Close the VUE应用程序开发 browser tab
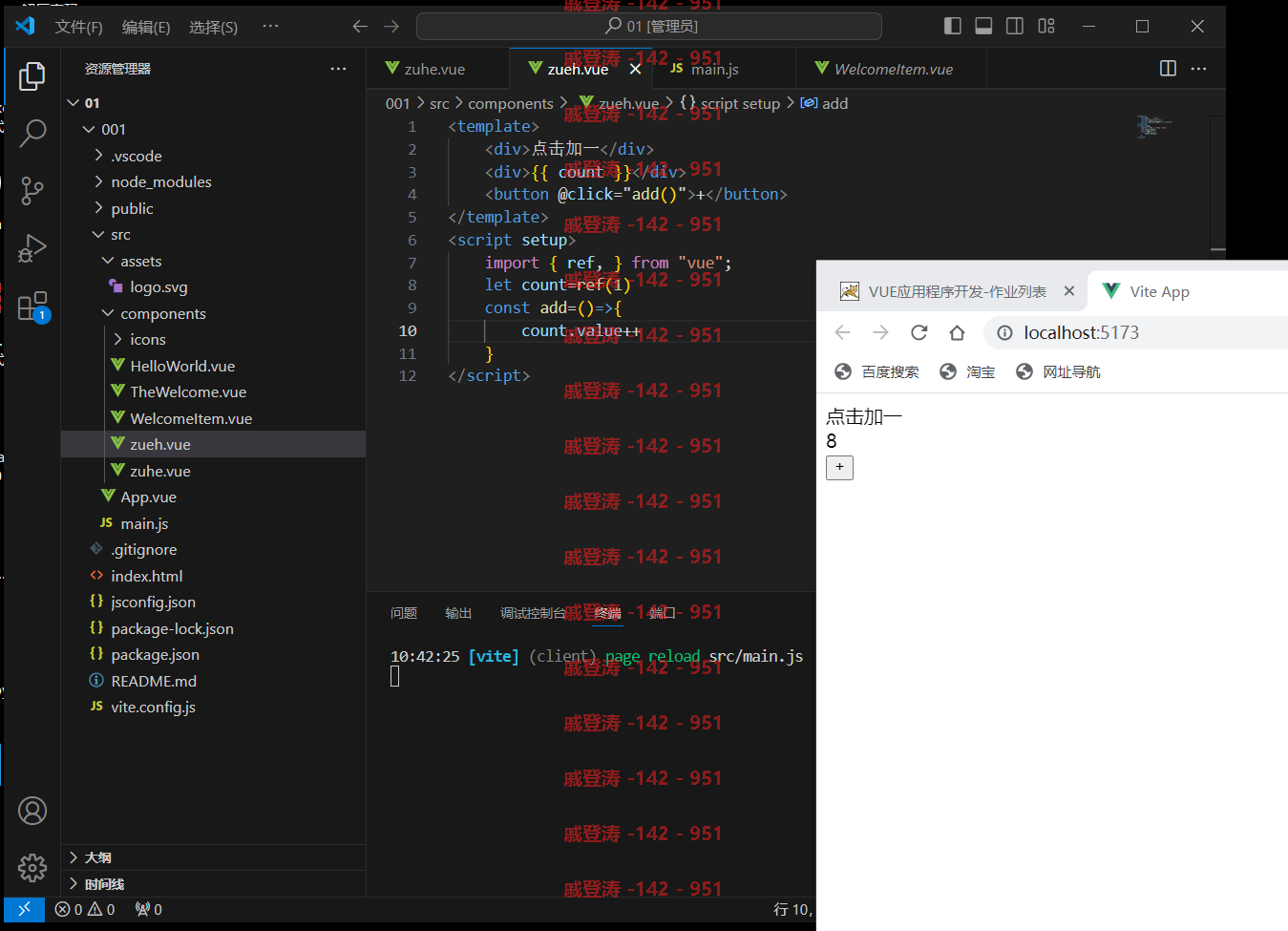This screenshot has width=1288, height=931. (1069, 291)
